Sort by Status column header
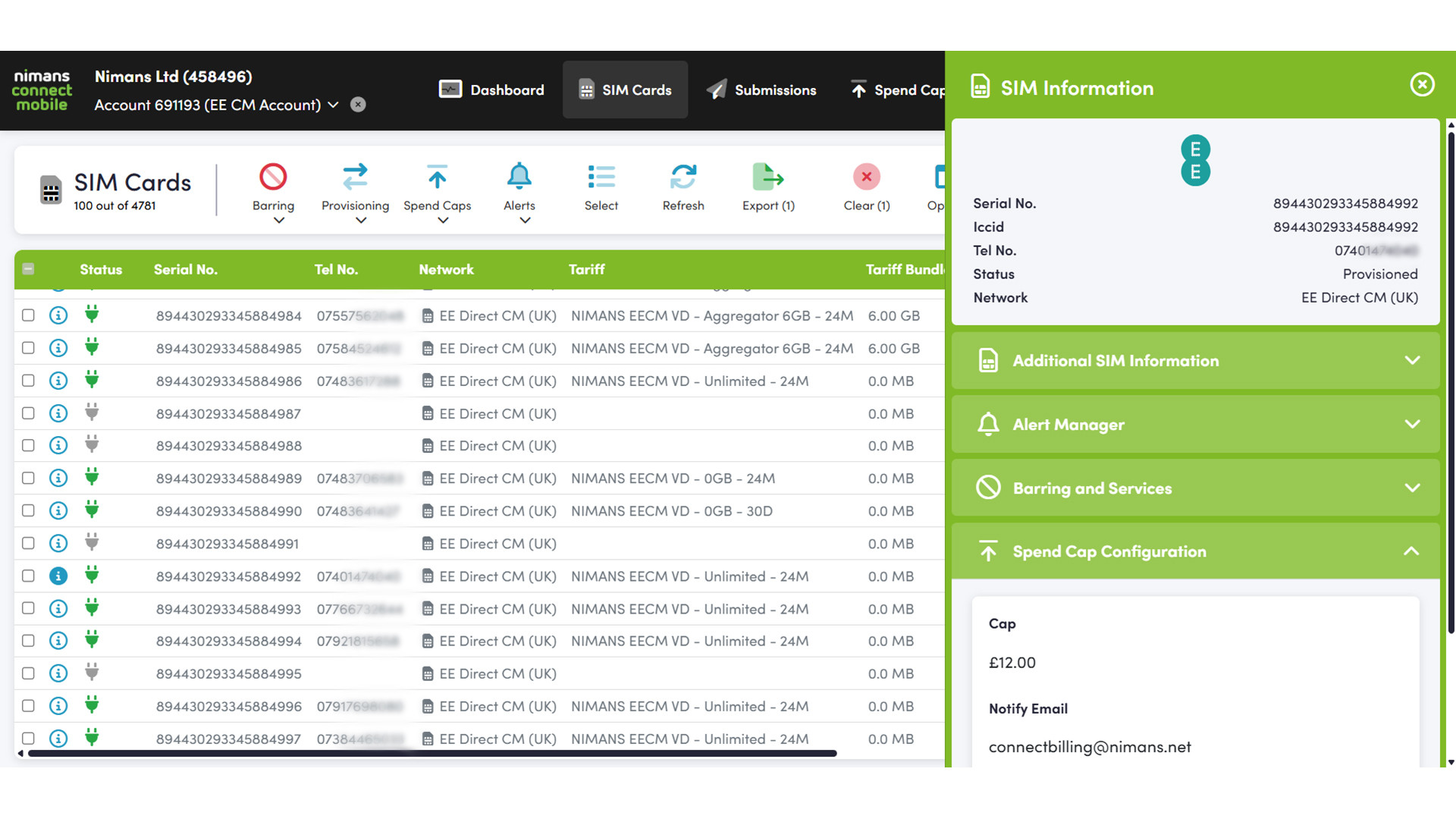The width and height of the screenshot is (1456, 819). tap(101, 269)
